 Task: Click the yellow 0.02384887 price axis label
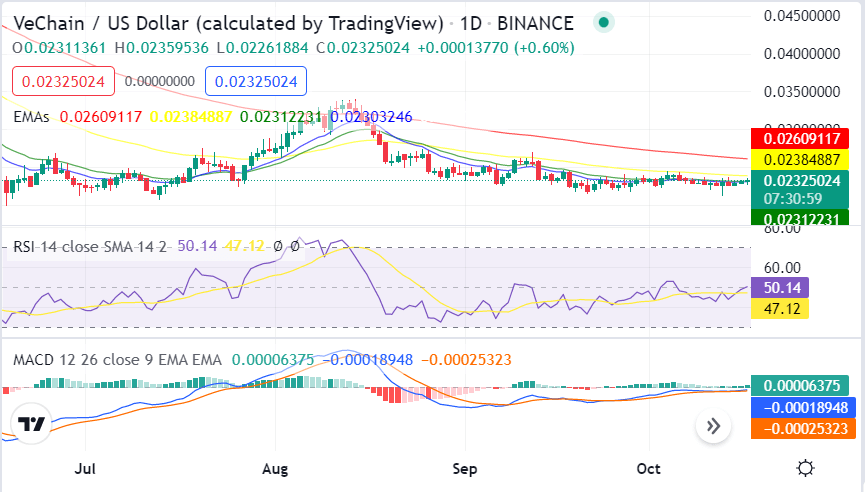click(x=800, y=159)
